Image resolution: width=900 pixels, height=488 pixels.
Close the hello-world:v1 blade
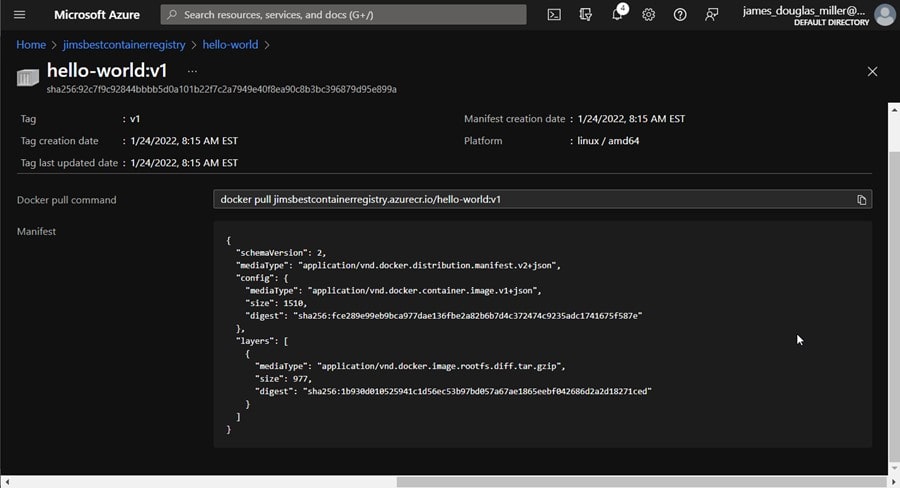pyautogui.click(x=872, y=72)
